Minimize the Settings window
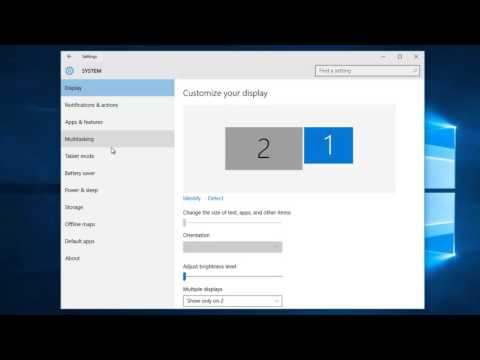The image size is (480, 360). pyautogui.click(x=383, y=57)
